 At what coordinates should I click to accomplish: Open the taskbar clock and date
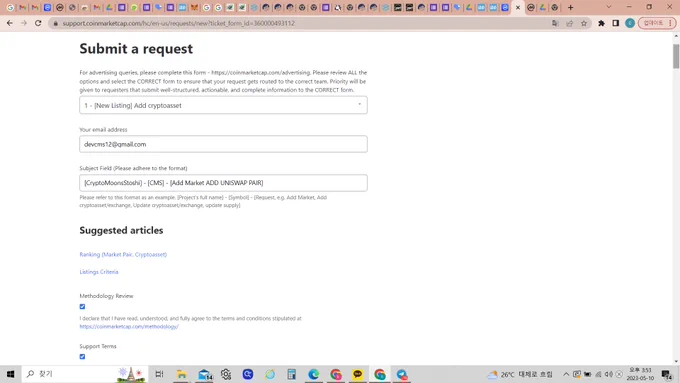click(640, 374)
